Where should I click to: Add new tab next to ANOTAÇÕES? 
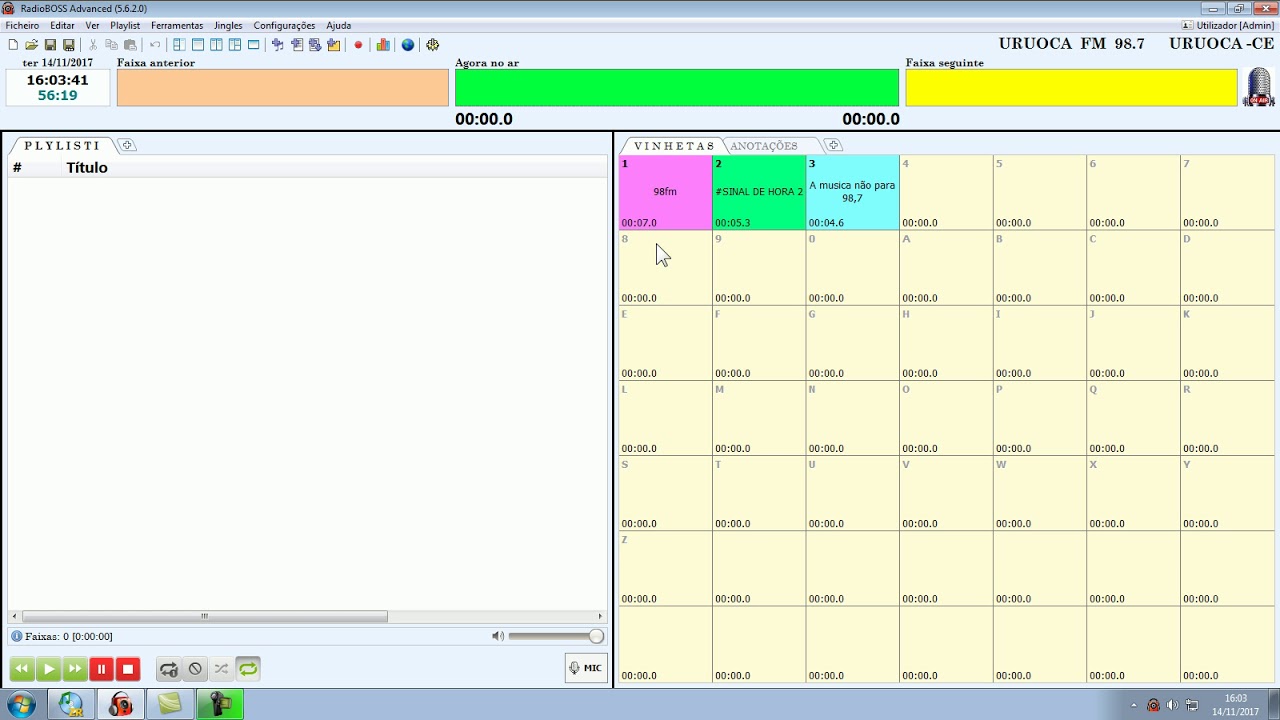833,146
